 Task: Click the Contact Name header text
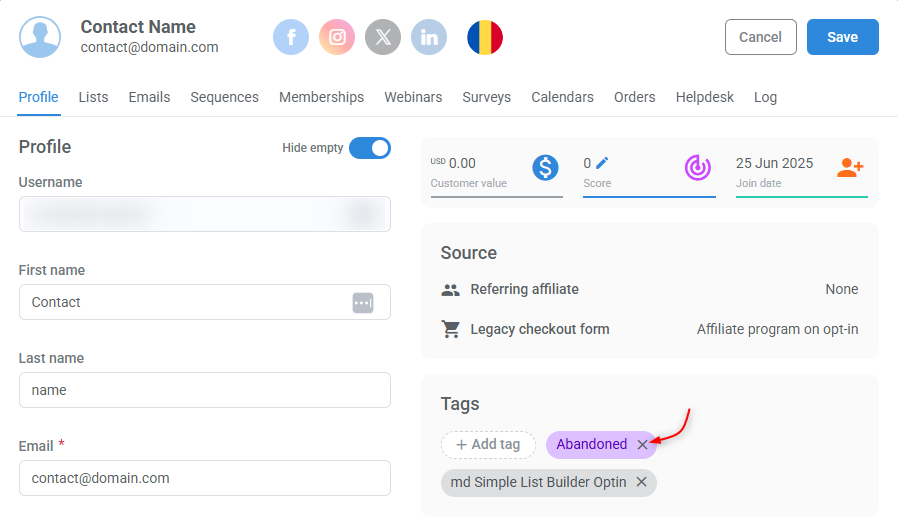click(x=138, y=27)
